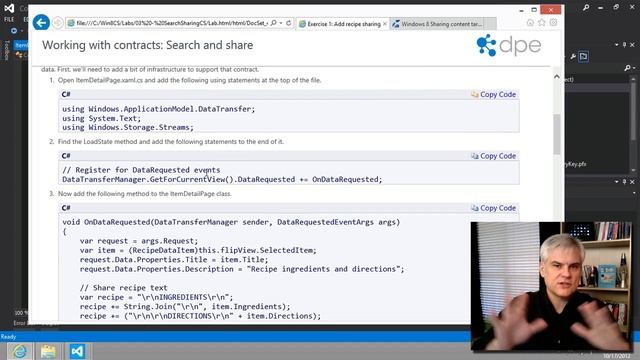Copy Code for the OnDataRequested method block
The width and height of the screenshot is (640, 360).
tap(493, 208)
